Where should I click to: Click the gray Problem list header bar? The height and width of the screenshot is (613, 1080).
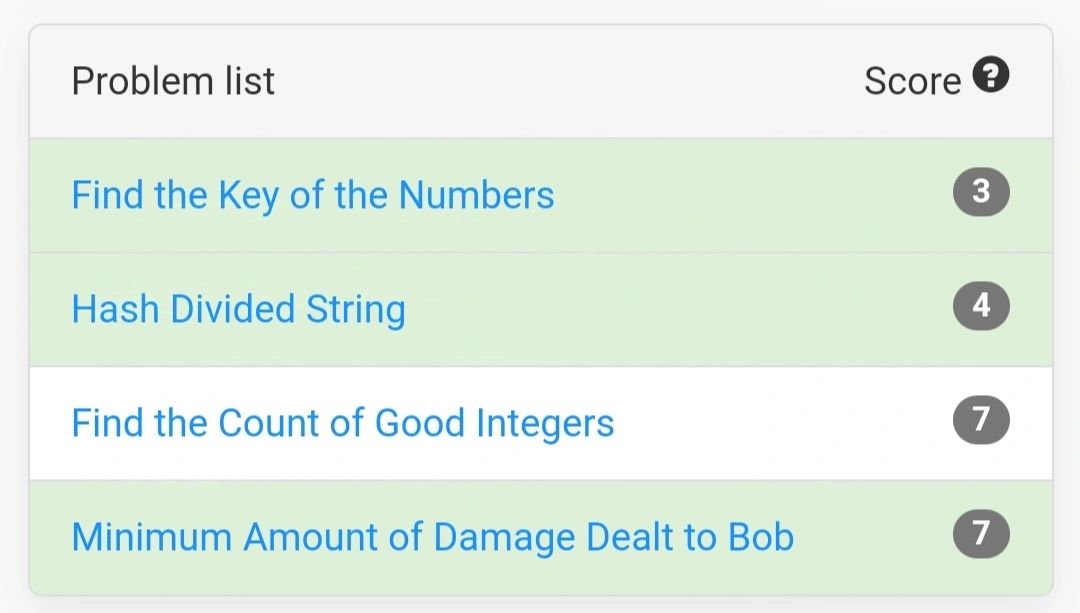[541, 82]
